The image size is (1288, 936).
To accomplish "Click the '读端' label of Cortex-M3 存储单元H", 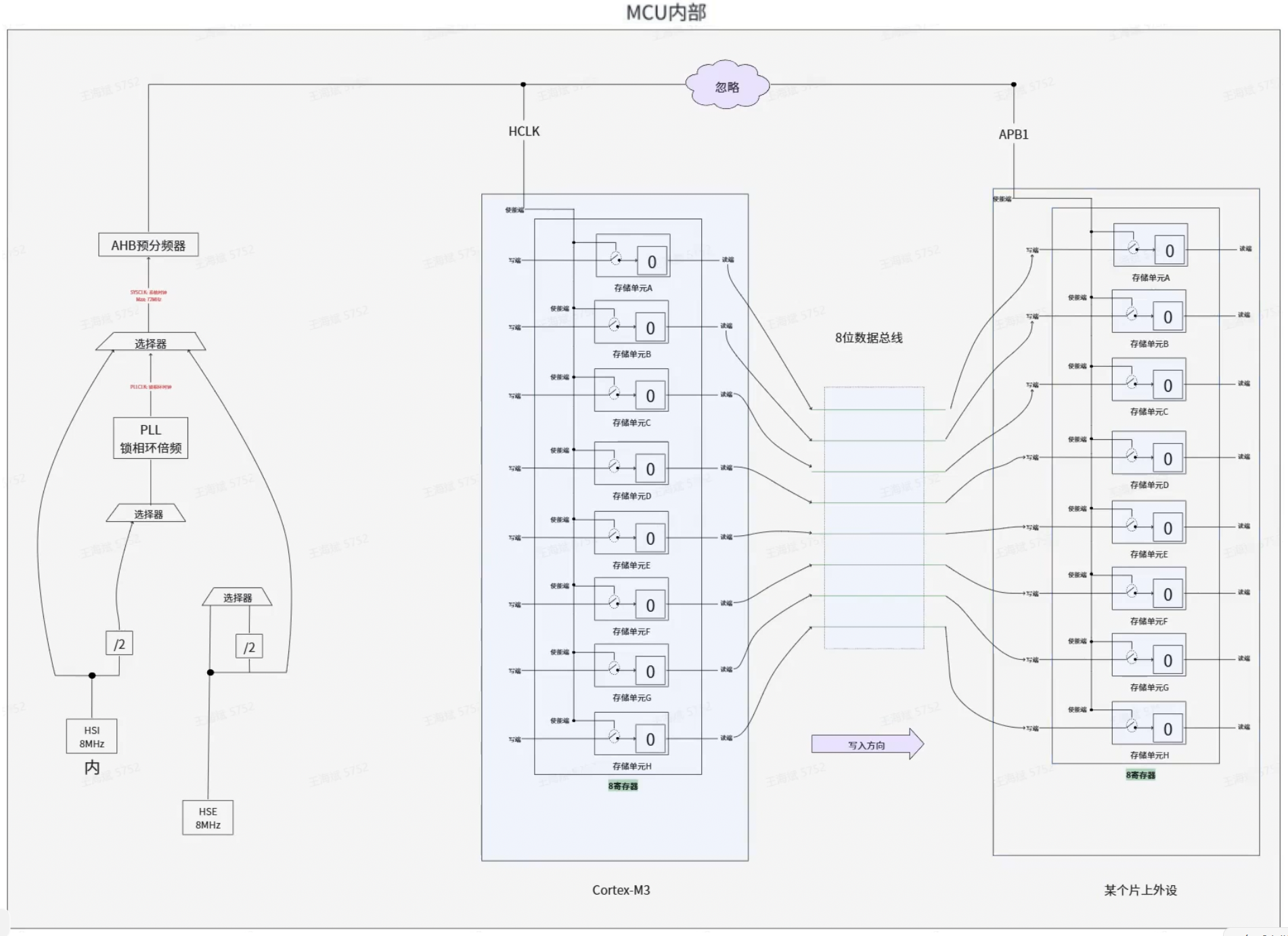I will (726, 738).
